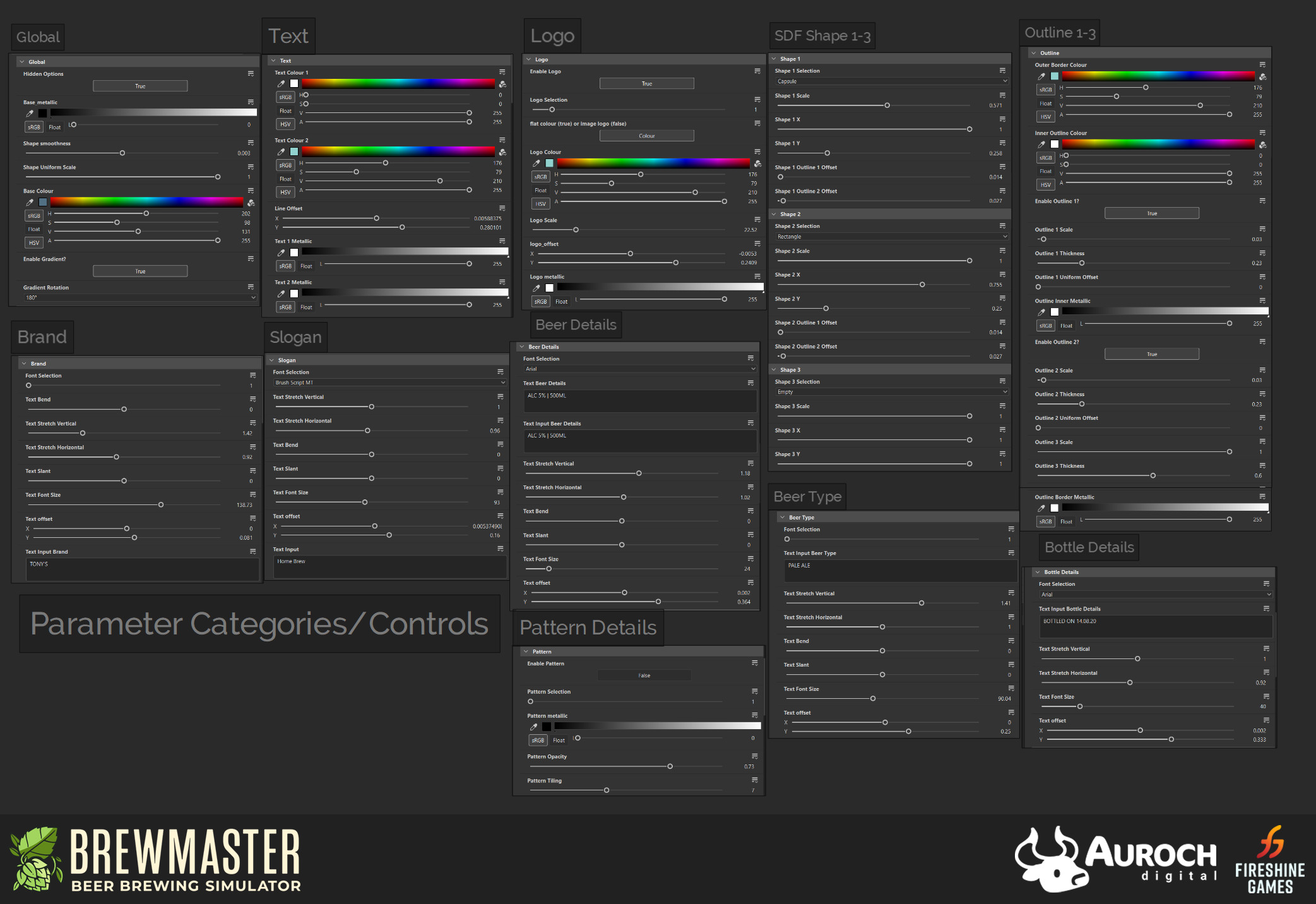Toggle the Enable Outline 1? button

[x=1152, y=213]
